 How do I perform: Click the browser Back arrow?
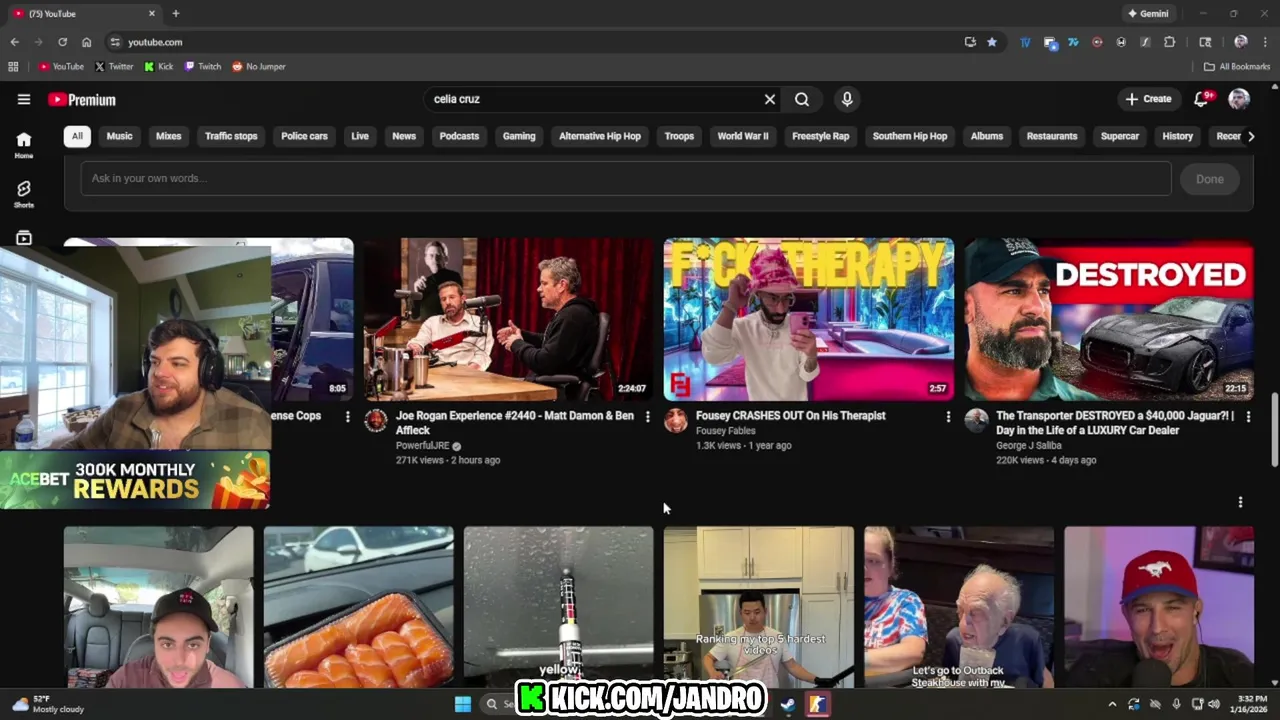pyautogui.click(x=14, y=42)
